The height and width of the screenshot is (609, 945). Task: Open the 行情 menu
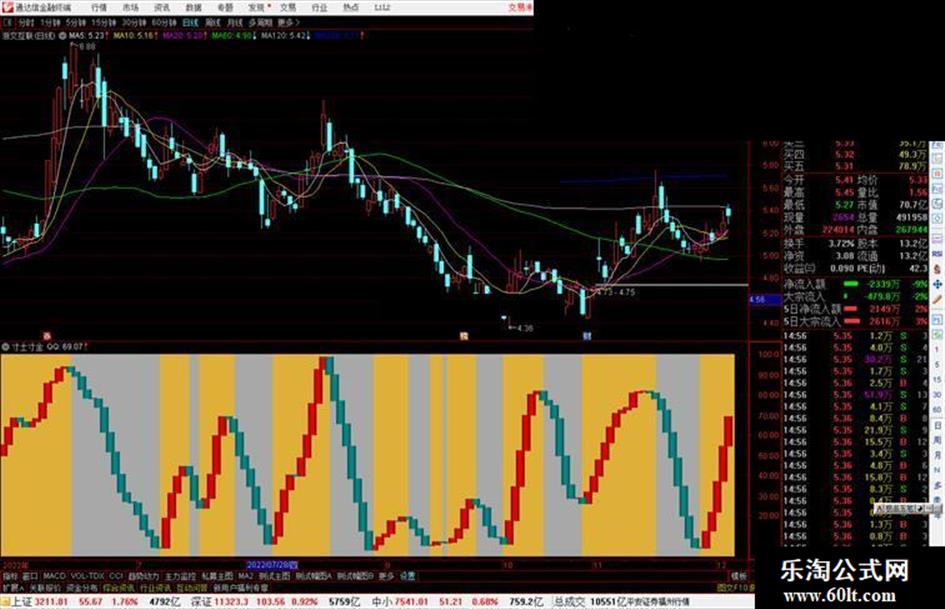(99, 8)
